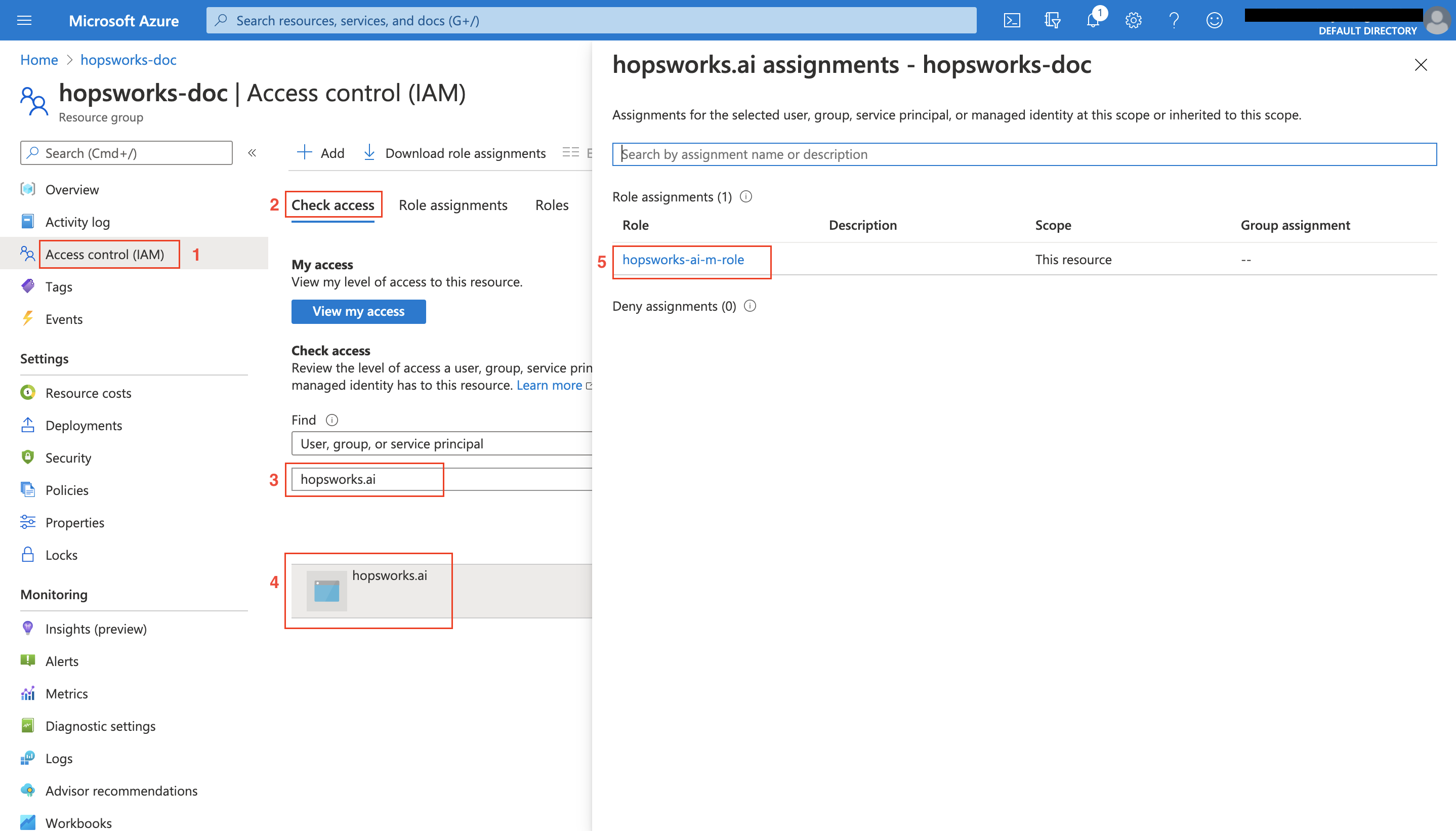Open the hopsworks-ai-m-role link
This screenshot has width=1456, height=831.
click(683, 260)
